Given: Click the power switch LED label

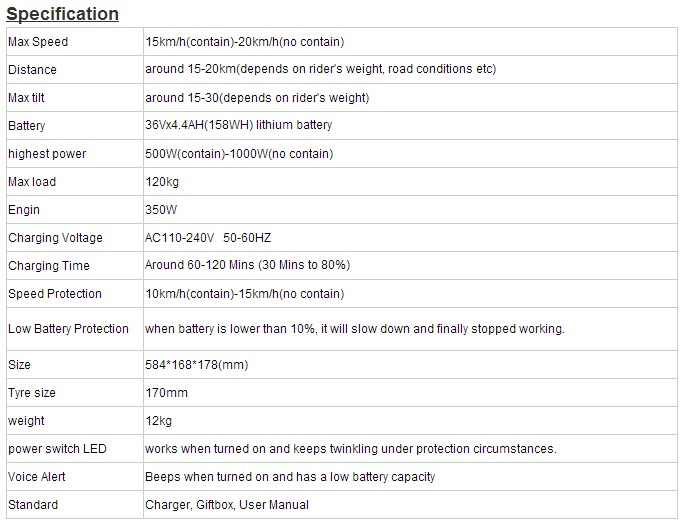Looking at the screenshot, I should [x=57, y=449].
